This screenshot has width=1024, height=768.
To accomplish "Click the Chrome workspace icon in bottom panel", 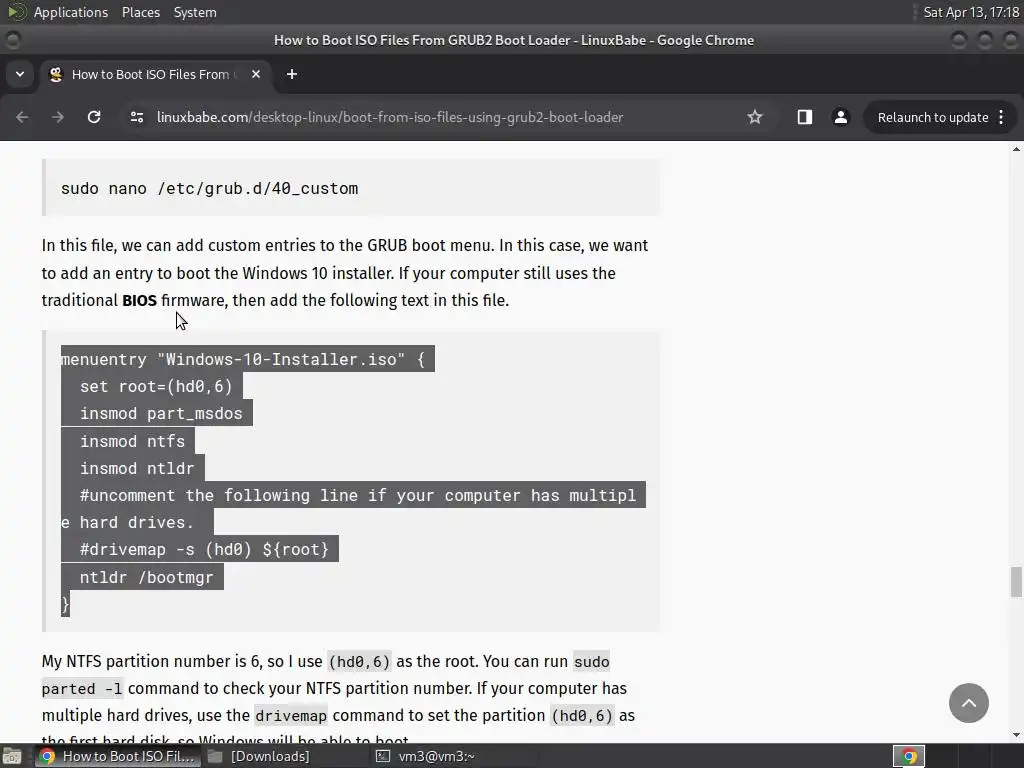I will pos(909,756).
